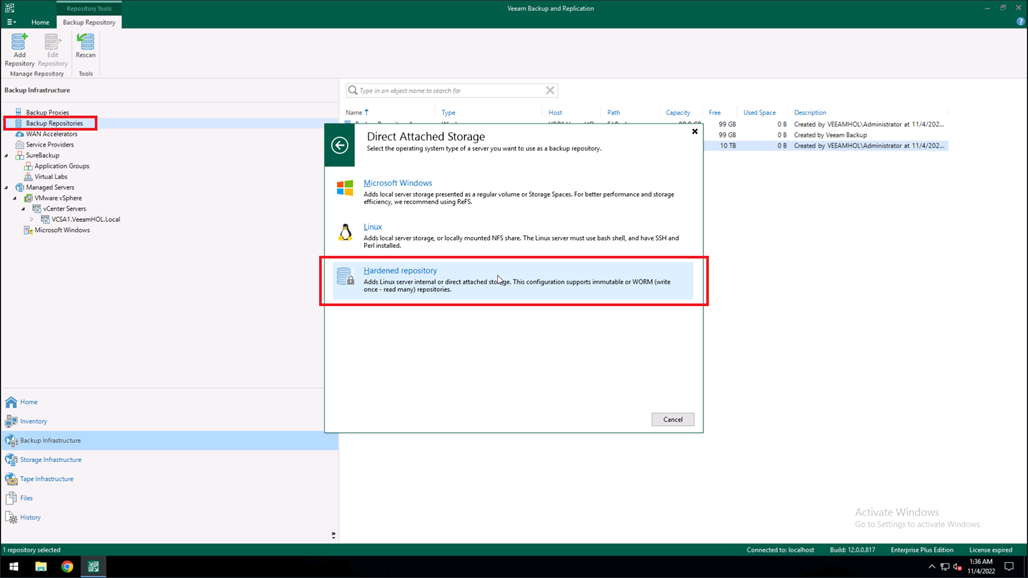Open the Home ribbon tab
The image size is (1028, 578).
coord(40,22)
